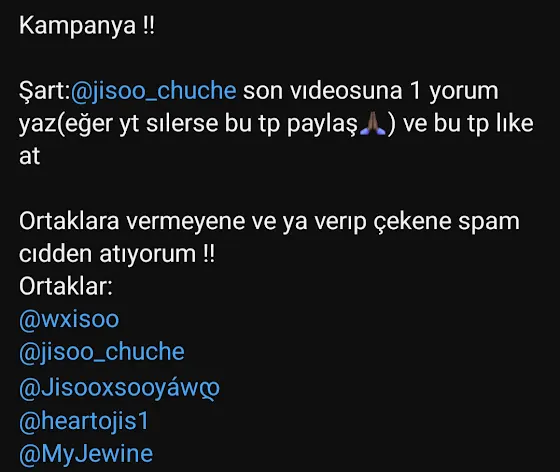
Task: Open @jisoo_chuche in the Ortaklar list
Action: (x=102, y=352)
